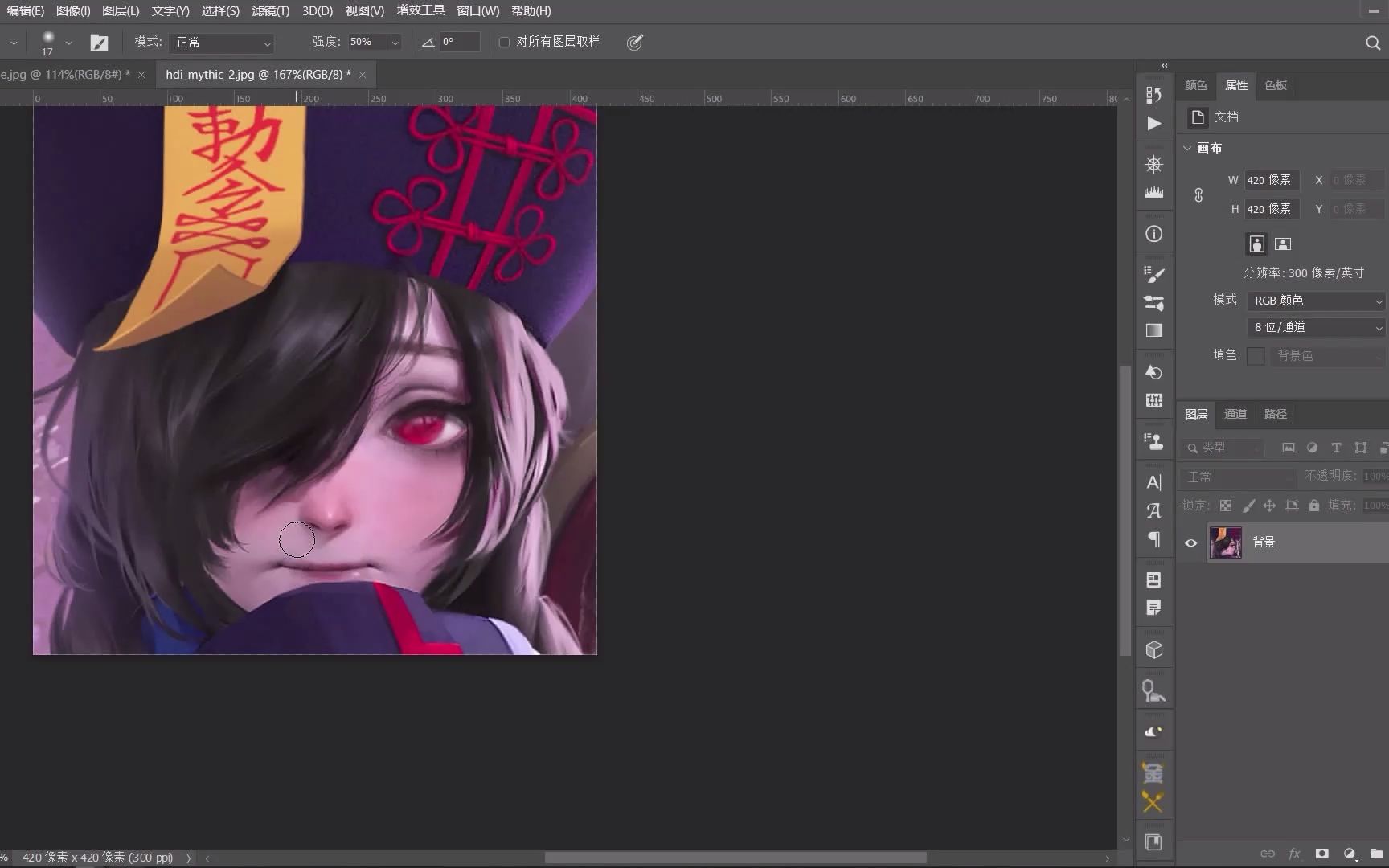This screenshot has width=1389, height=868.
Task: Open the Character panel icon
Action: pos(1153,482)
